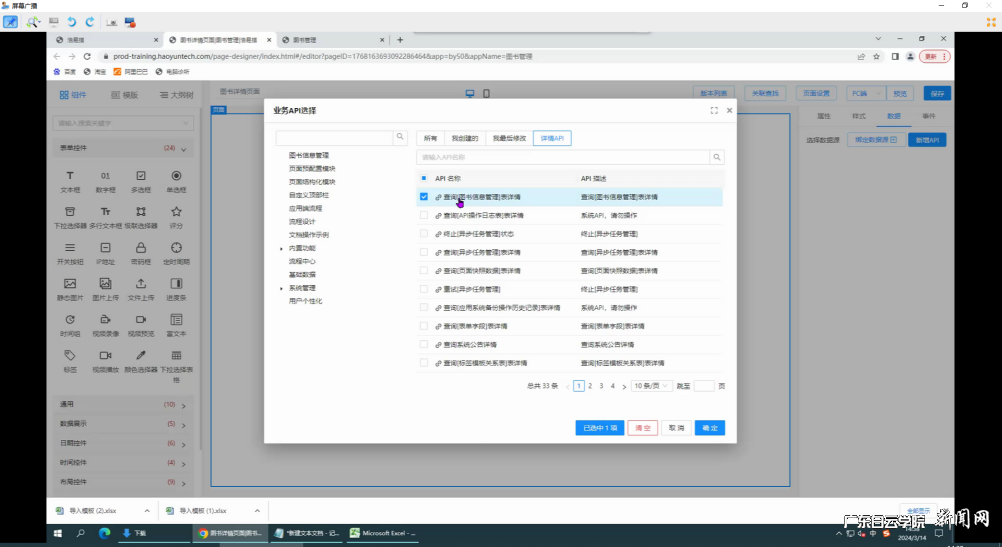The height and width of the screenshot is (547, 1002).
Task: Select the 单选框 radio component icon
Action: pyautogui.click(x=176, y=176)
